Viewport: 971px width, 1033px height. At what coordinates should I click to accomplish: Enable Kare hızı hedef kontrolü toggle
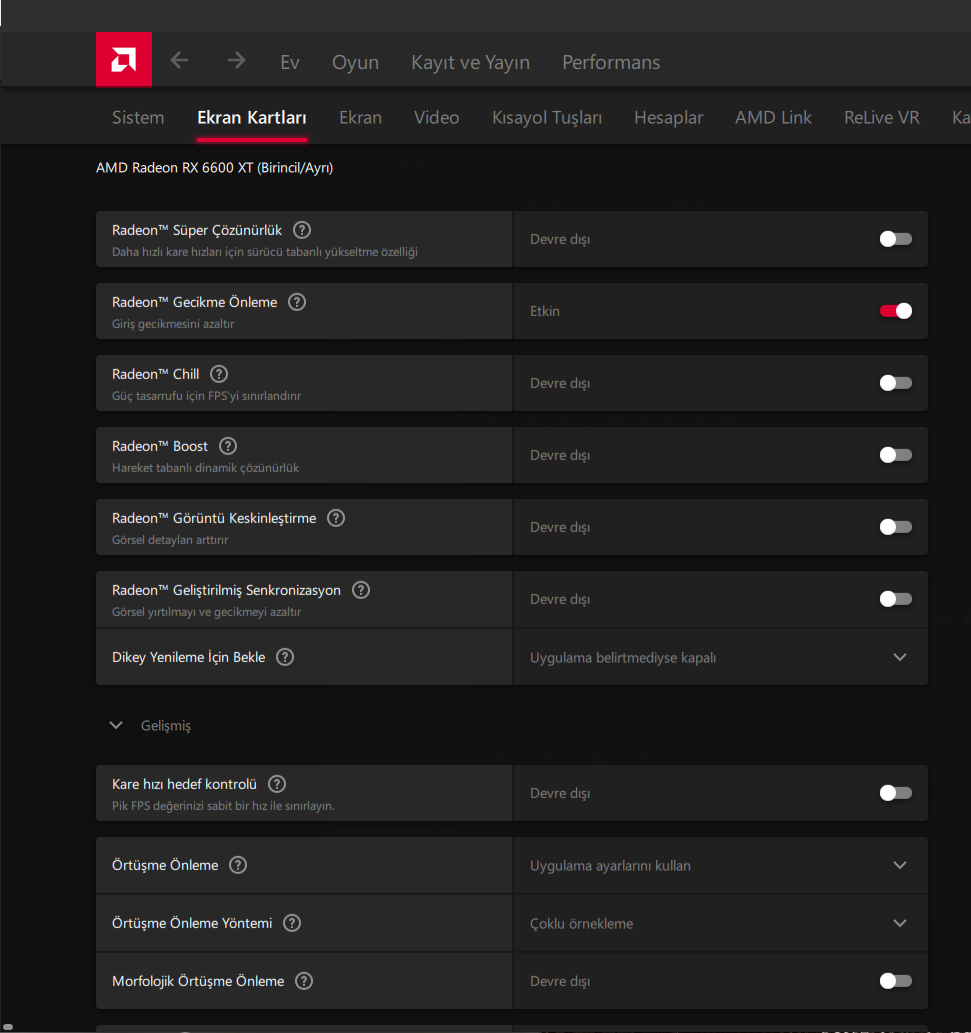point(896,793)
